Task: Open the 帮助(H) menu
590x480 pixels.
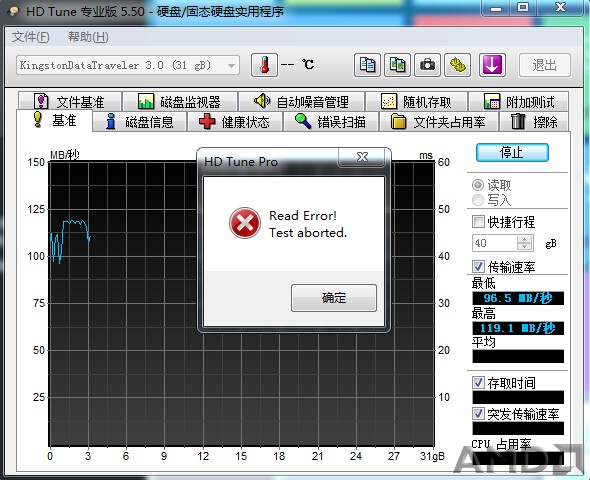Action: [x=88, y=37]
